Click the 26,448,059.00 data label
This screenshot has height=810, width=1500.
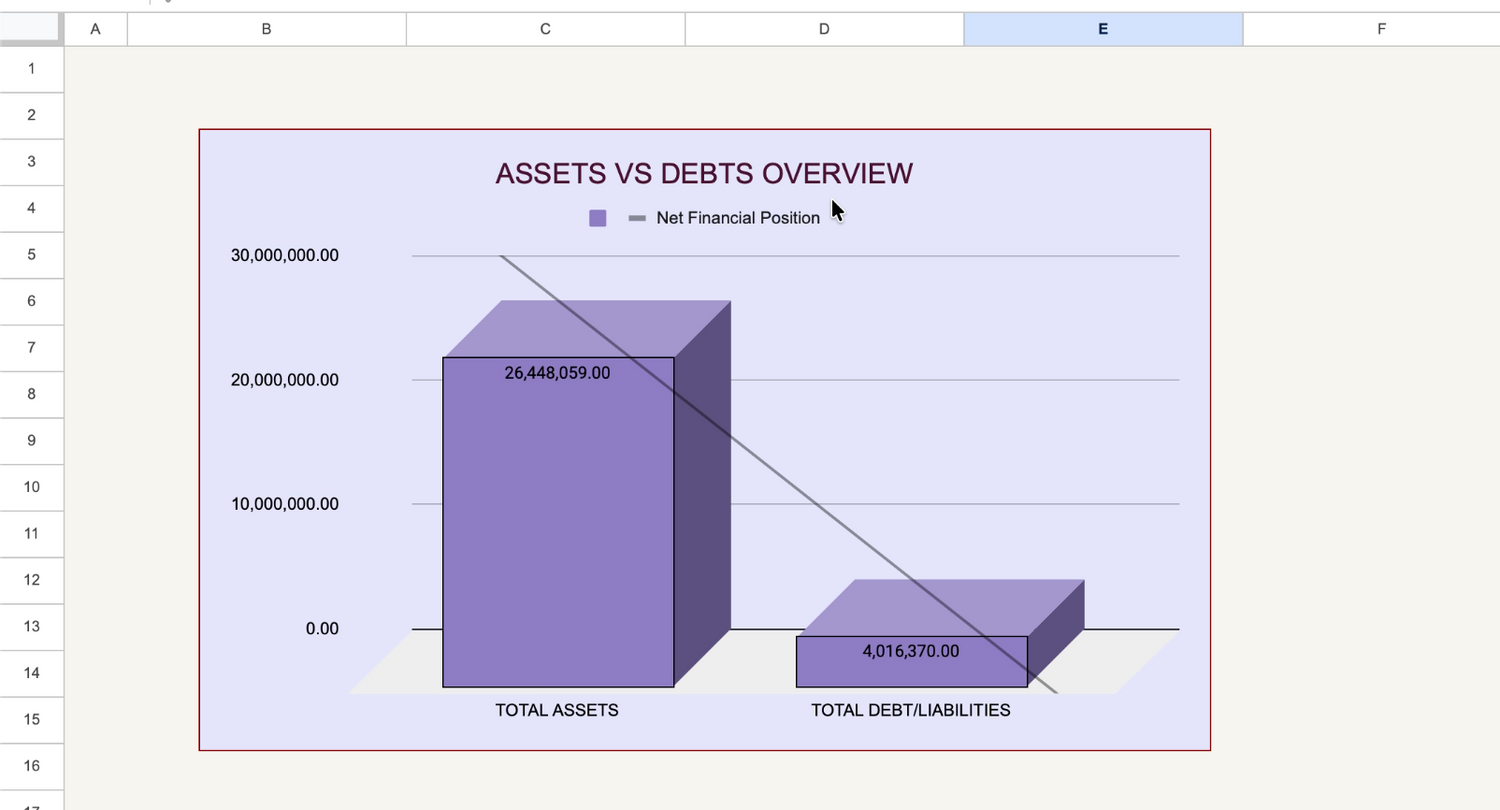(557, 373)
